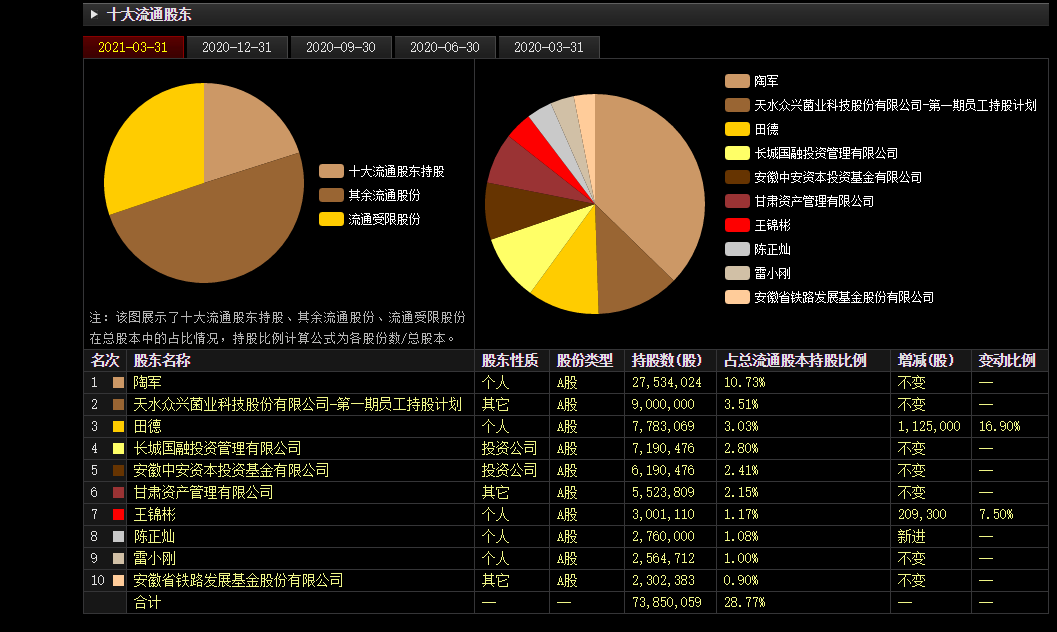This screenshot has width=1057, height=632.
Task: Click 十大流通股东持股 legend color swatch
Action: pyautogui.click(x=331, y=171)
